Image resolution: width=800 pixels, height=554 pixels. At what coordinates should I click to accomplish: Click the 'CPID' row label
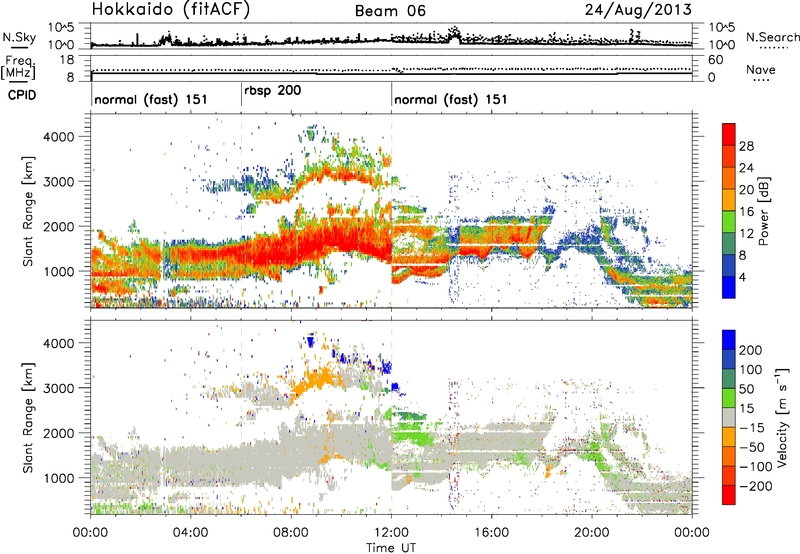21,95
